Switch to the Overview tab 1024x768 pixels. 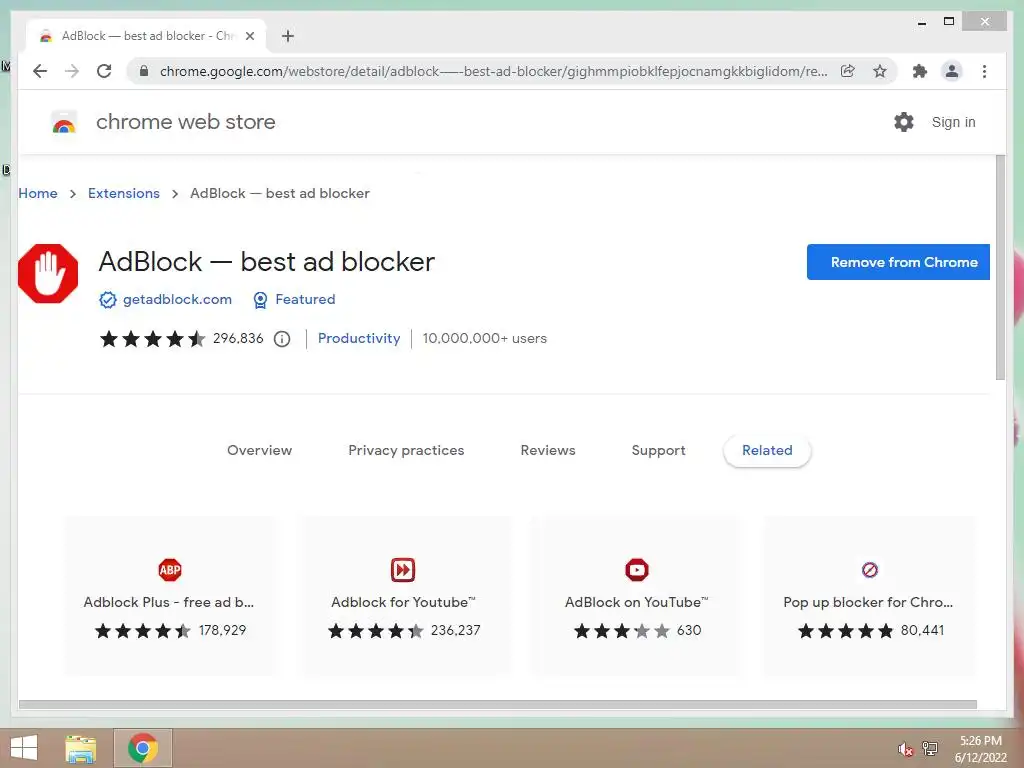pos(259,451)
